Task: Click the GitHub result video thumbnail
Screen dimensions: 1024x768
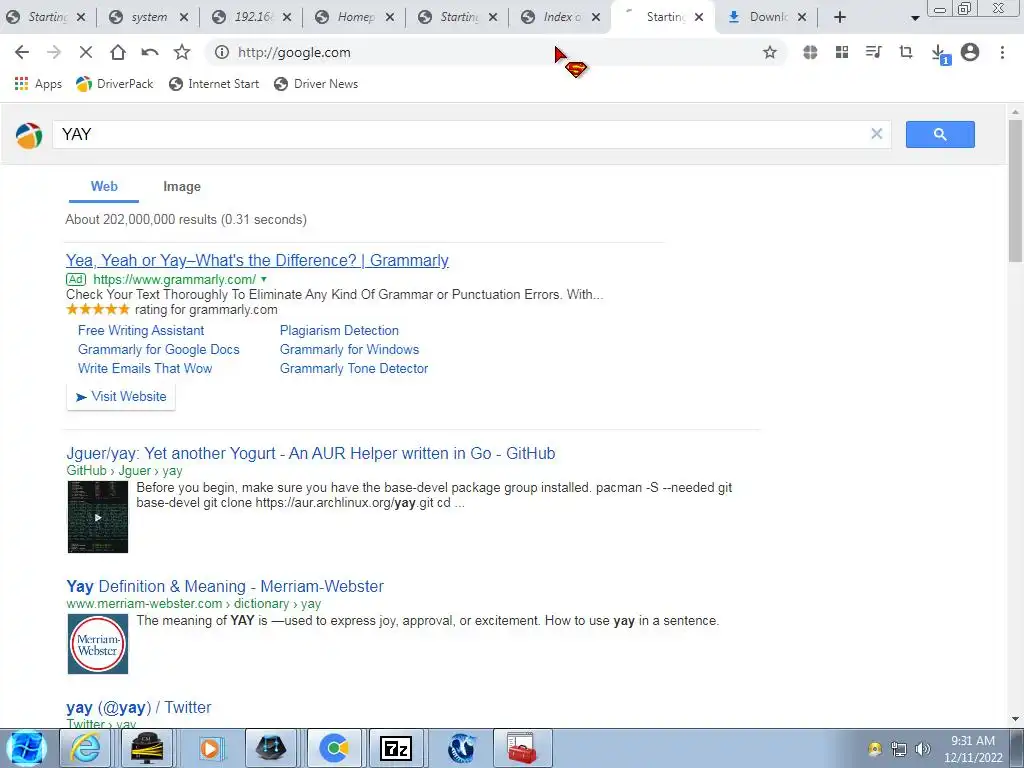Action: coord(98,517)
